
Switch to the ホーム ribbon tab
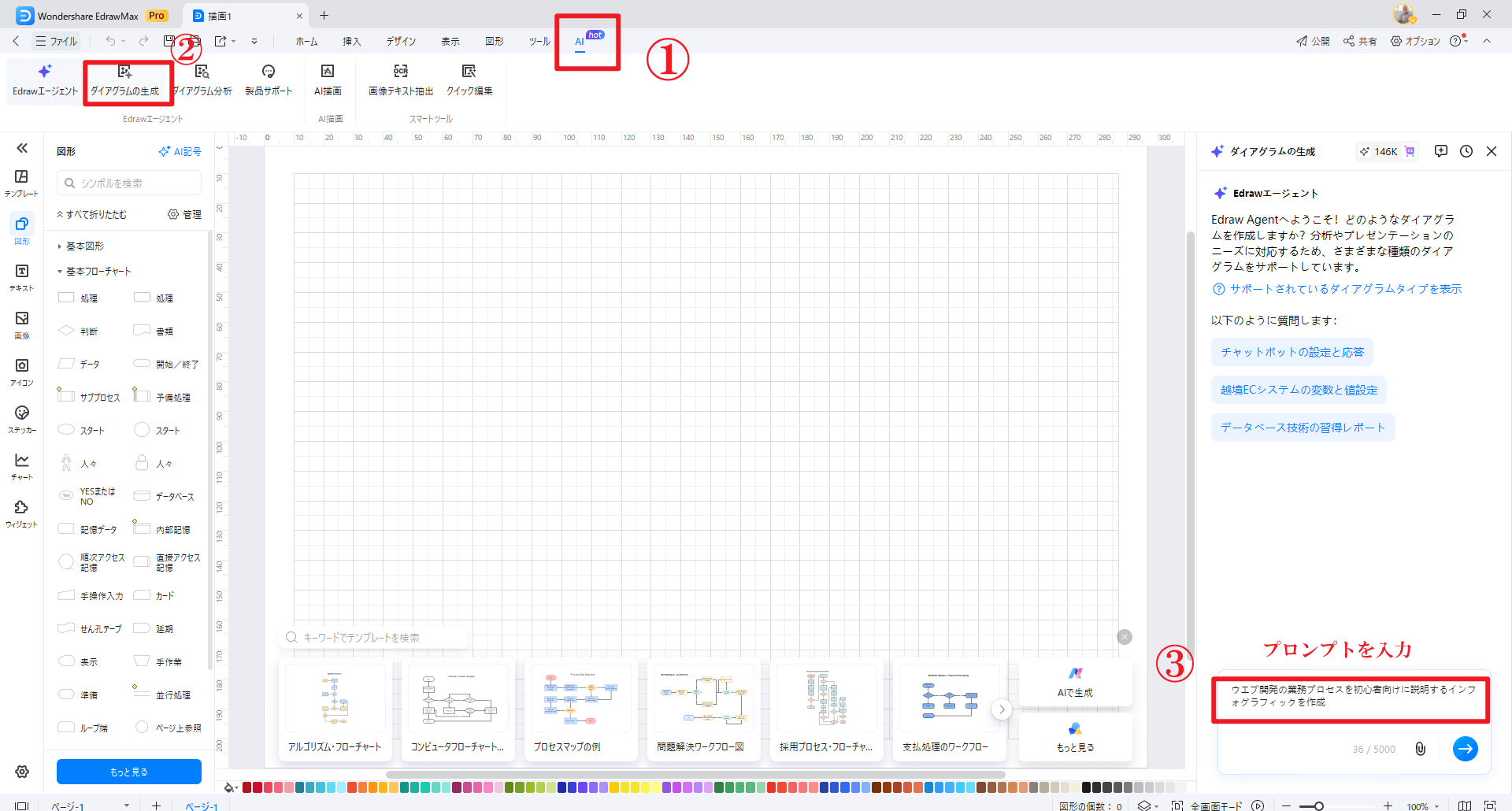[306, 41]
